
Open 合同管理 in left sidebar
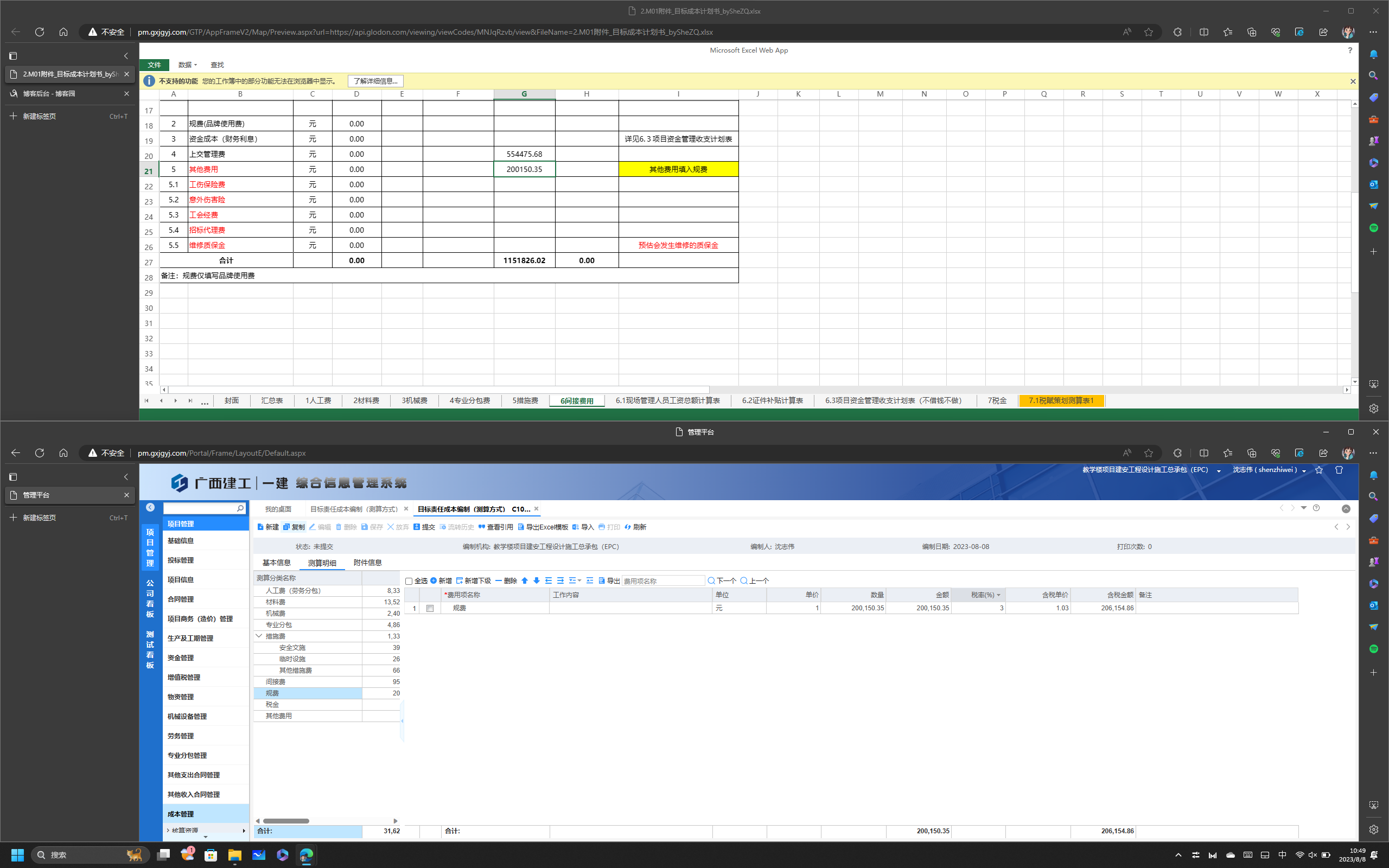[206, 599]
